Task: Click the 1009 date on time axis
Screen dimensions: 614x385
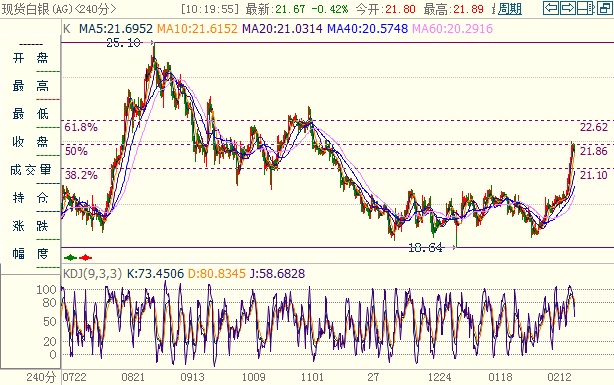Action: (253, 377)
